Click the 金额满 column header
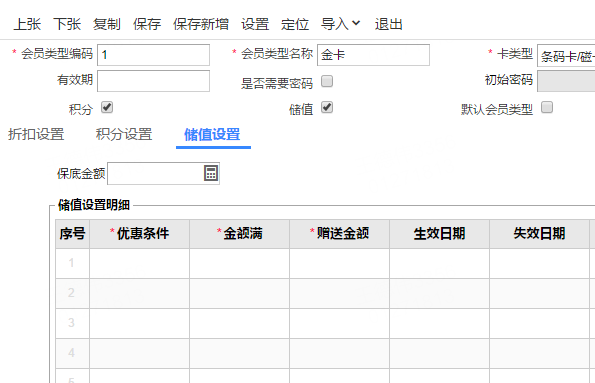Viewport: 595px width, 383px height. click(239, 233)
